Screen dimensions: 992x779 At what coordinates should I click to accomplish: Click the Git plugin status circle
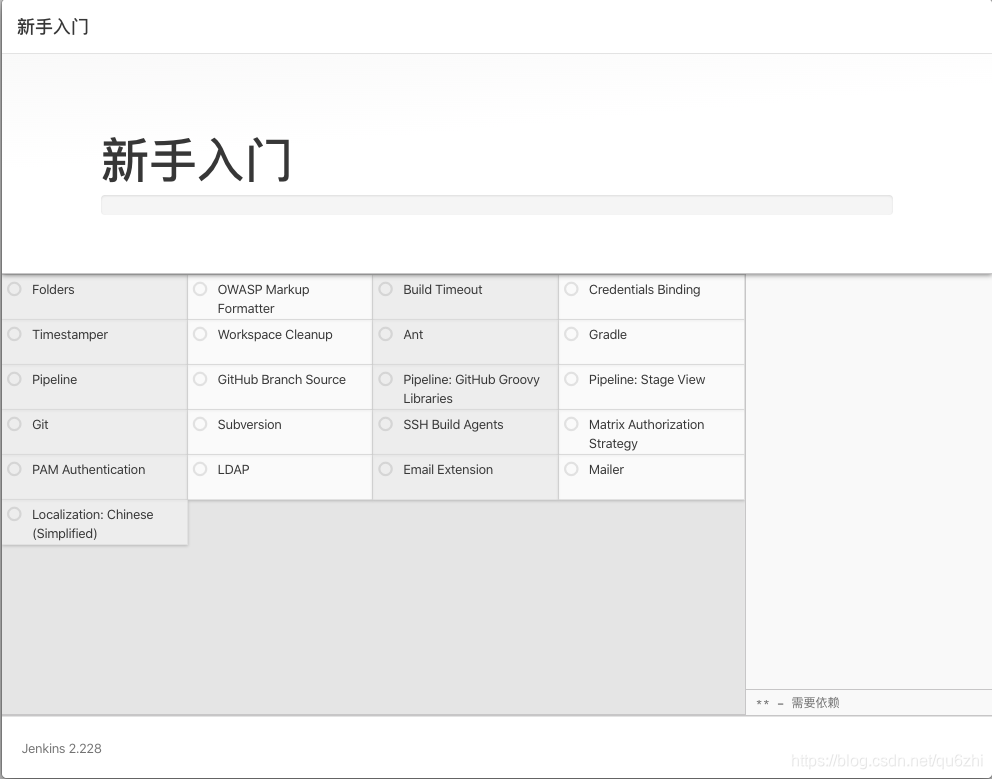(x=15, y=424)
